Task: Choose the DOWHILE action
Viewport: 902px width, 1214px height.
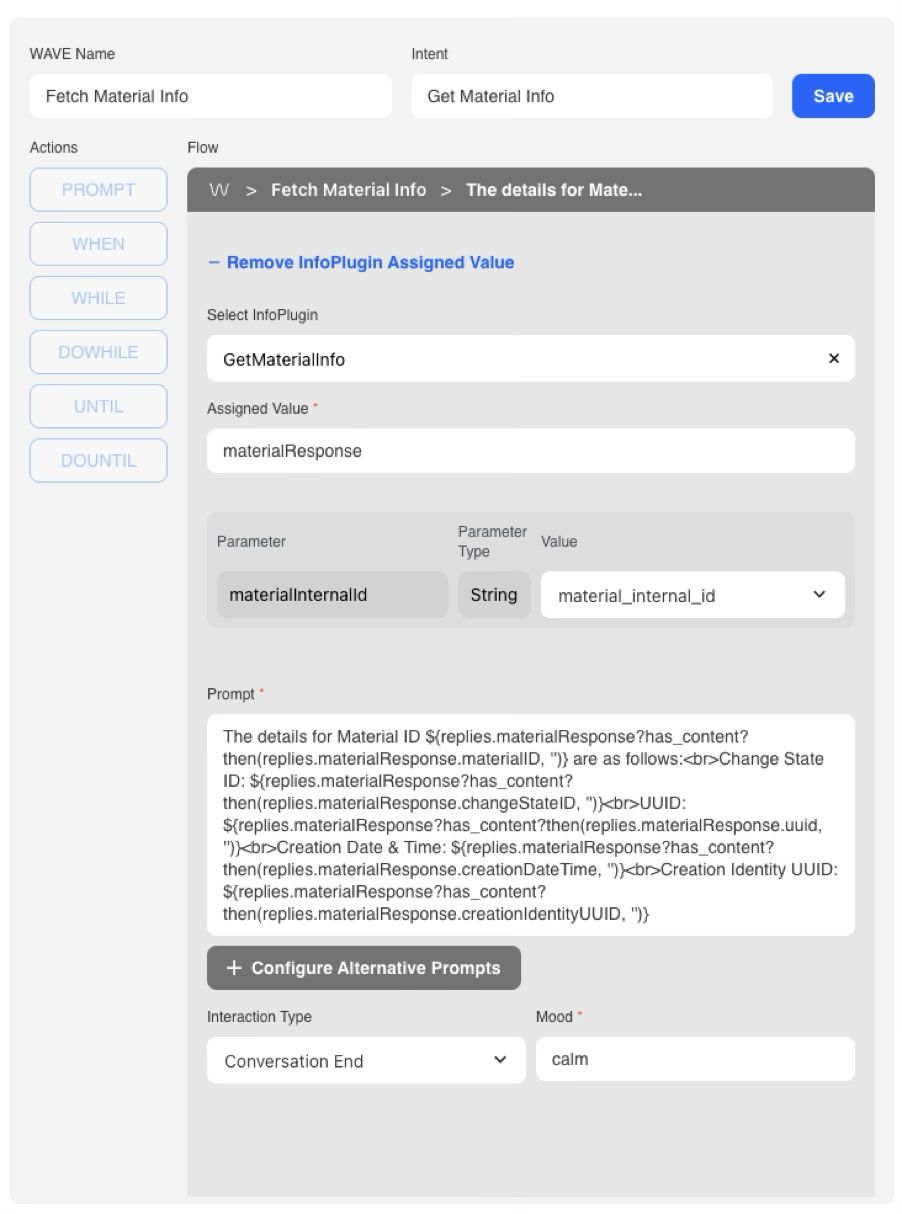Action: [98, 352]
